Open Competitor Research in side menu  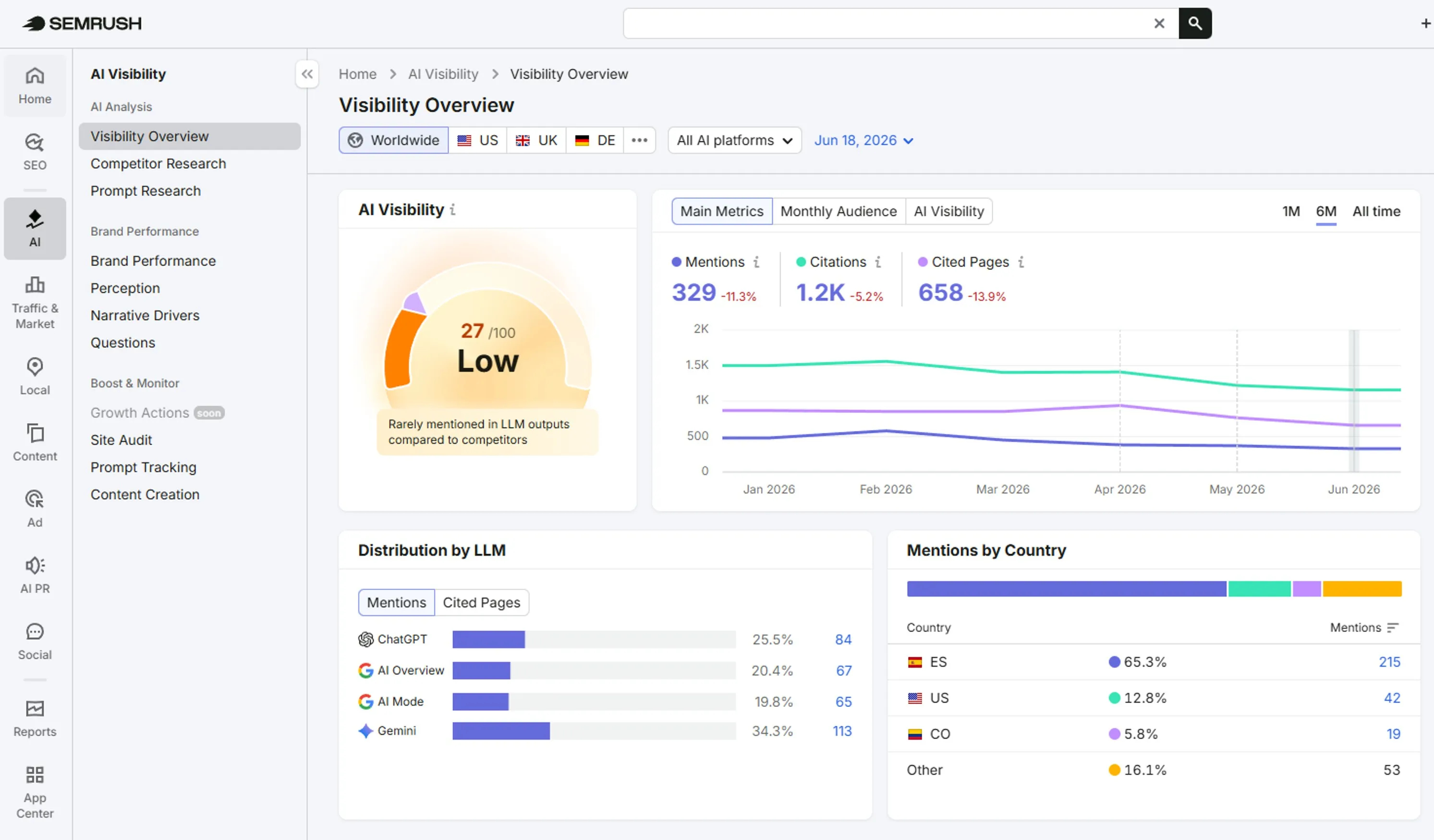tap(158, 163)
